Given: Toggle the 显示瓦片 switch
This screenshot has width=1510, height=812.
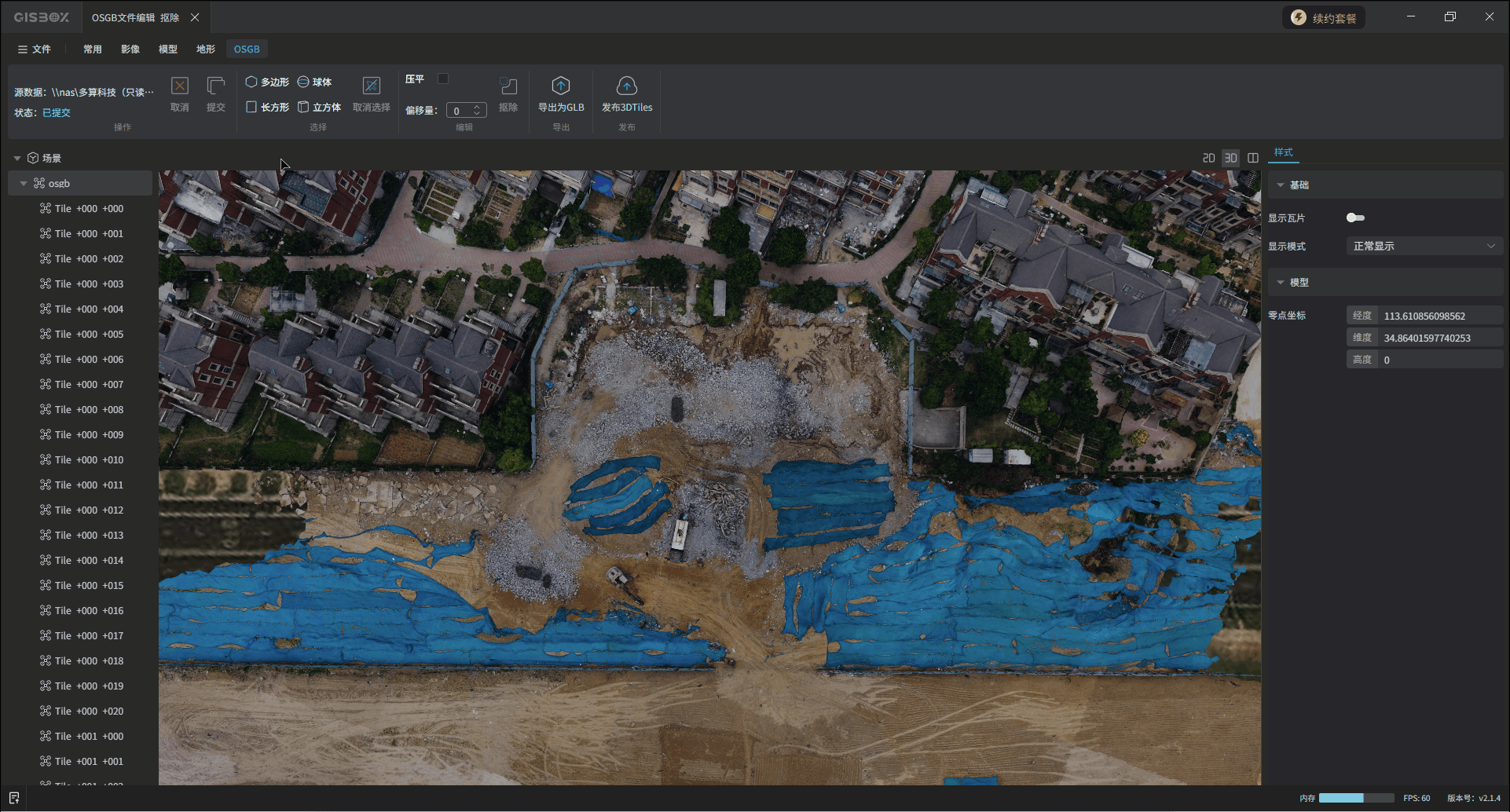Looking at the screenshot, I should [x=1355, y=218].
